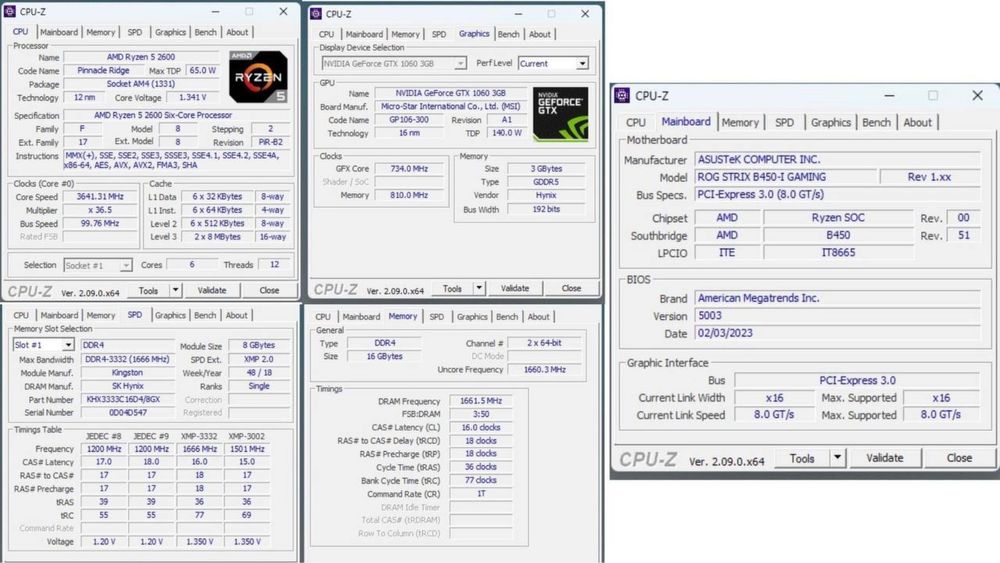The height and width of the screenshot is (563, 1000).
Task: Click the ROG STRIX B450-I GAMING model field
Action: (786, 177)
